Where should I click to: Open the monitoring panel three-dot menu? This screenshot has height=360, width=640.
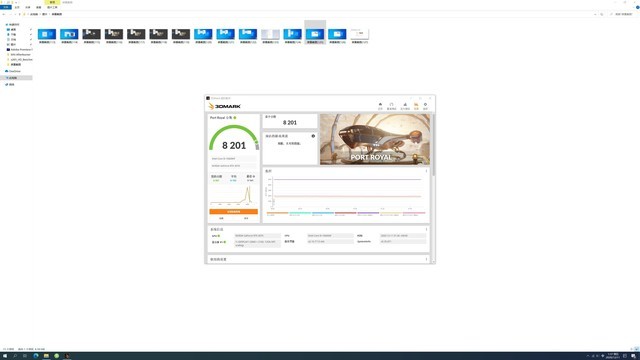click(x=427, y=171)
